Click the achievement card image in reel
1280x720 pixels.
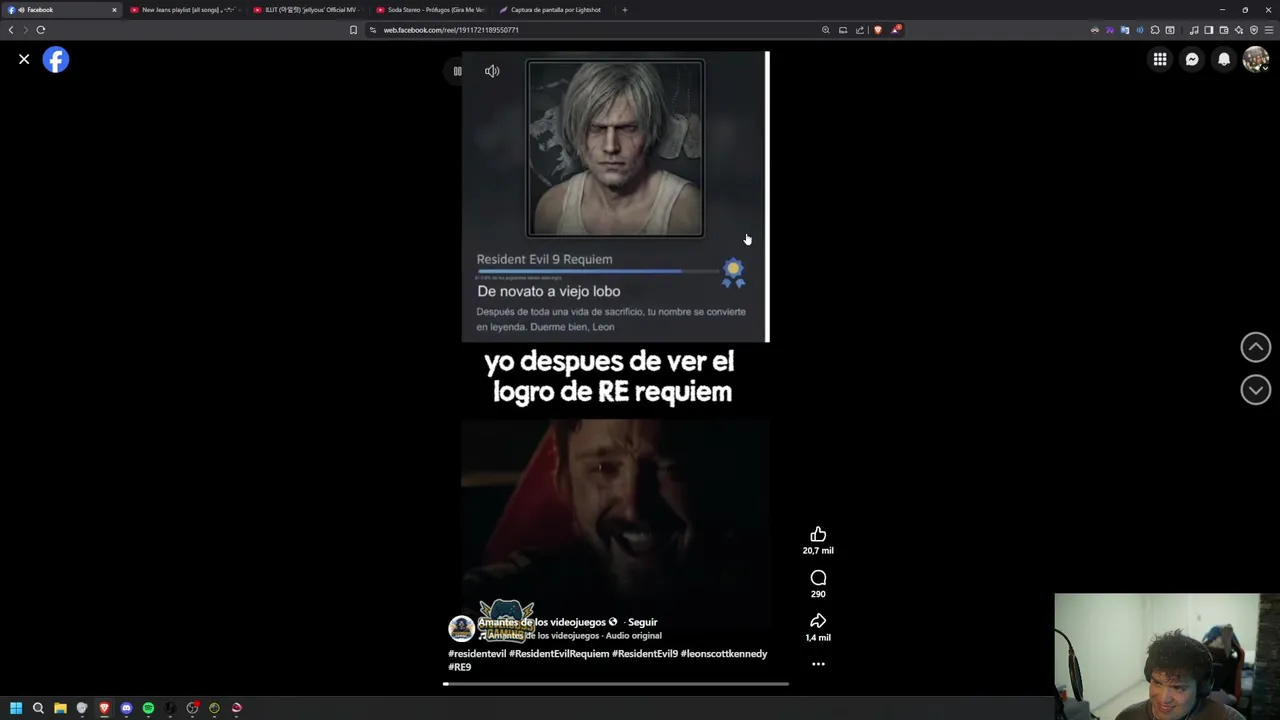[x=615, y=149]
